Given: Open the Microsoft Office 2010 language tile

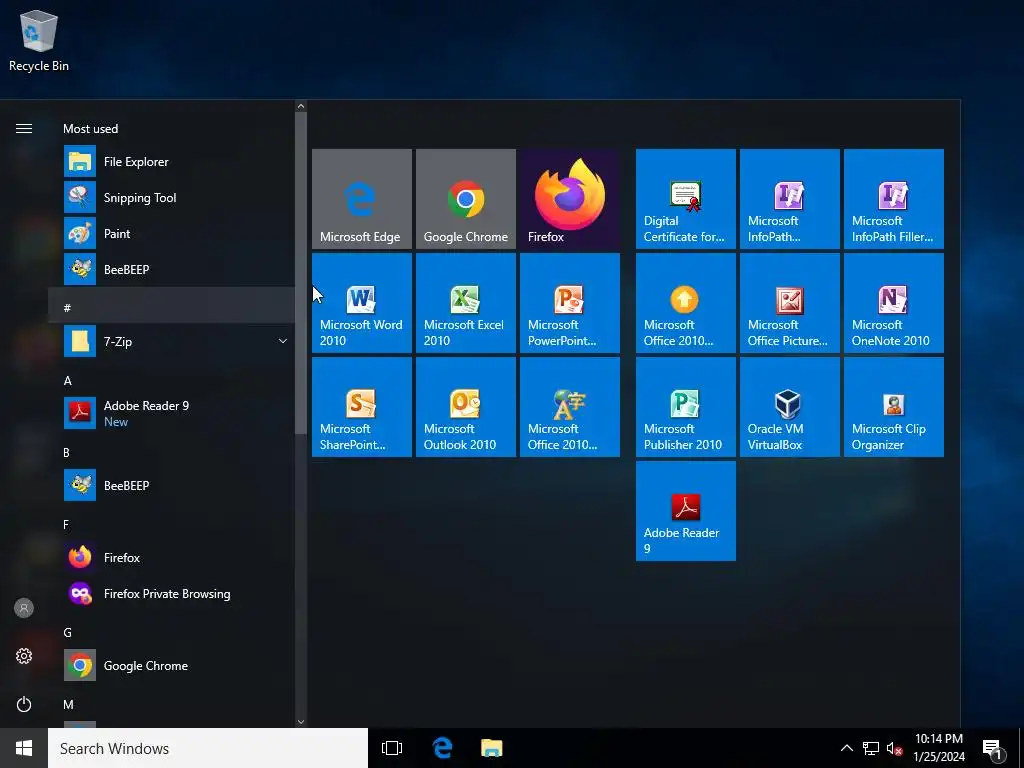Looking at the screenshot, I should pyautogui.click(x=569, y=406).
